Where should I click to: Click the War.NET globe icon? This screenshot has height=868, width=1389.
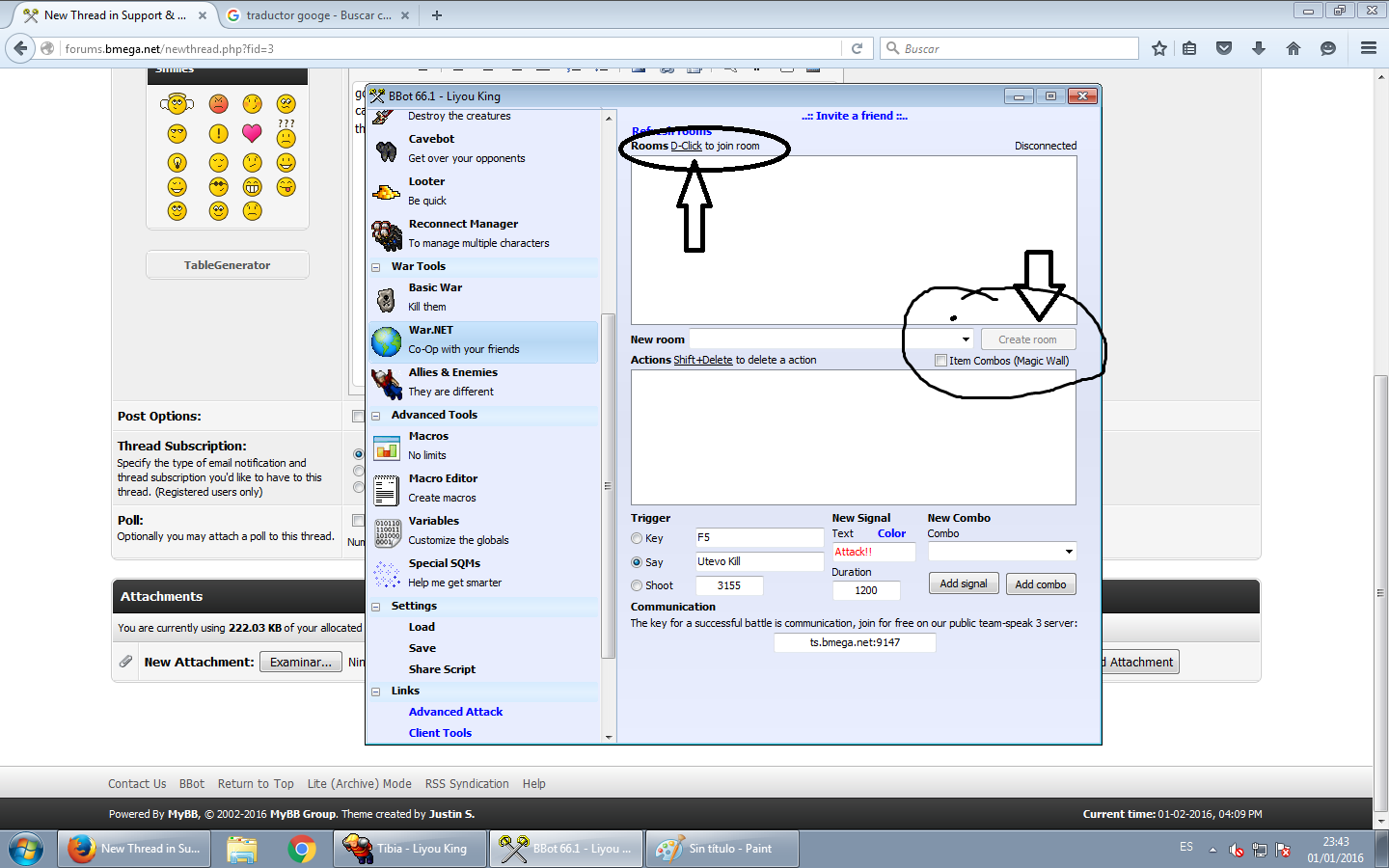click(386, 340)
